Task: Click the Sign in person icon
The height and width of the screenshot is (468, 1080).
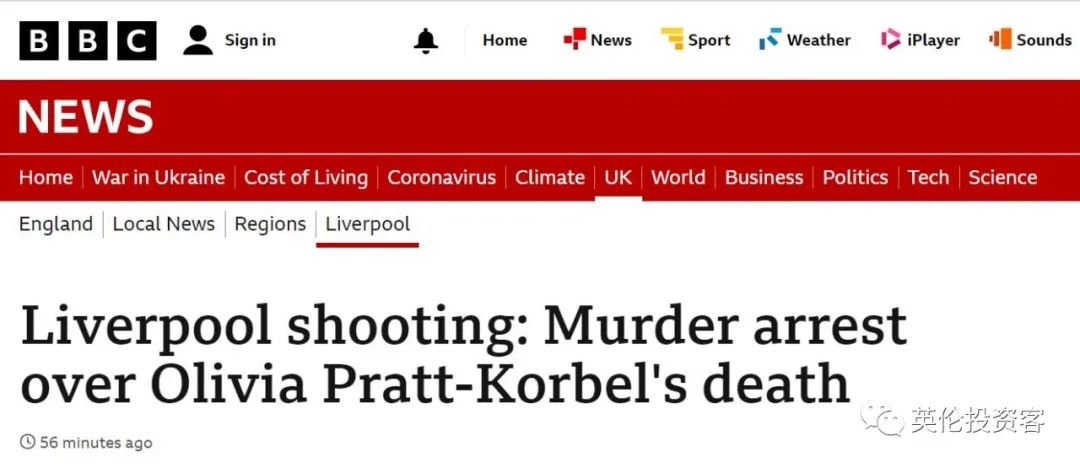Action: click(x=198, y=40)
